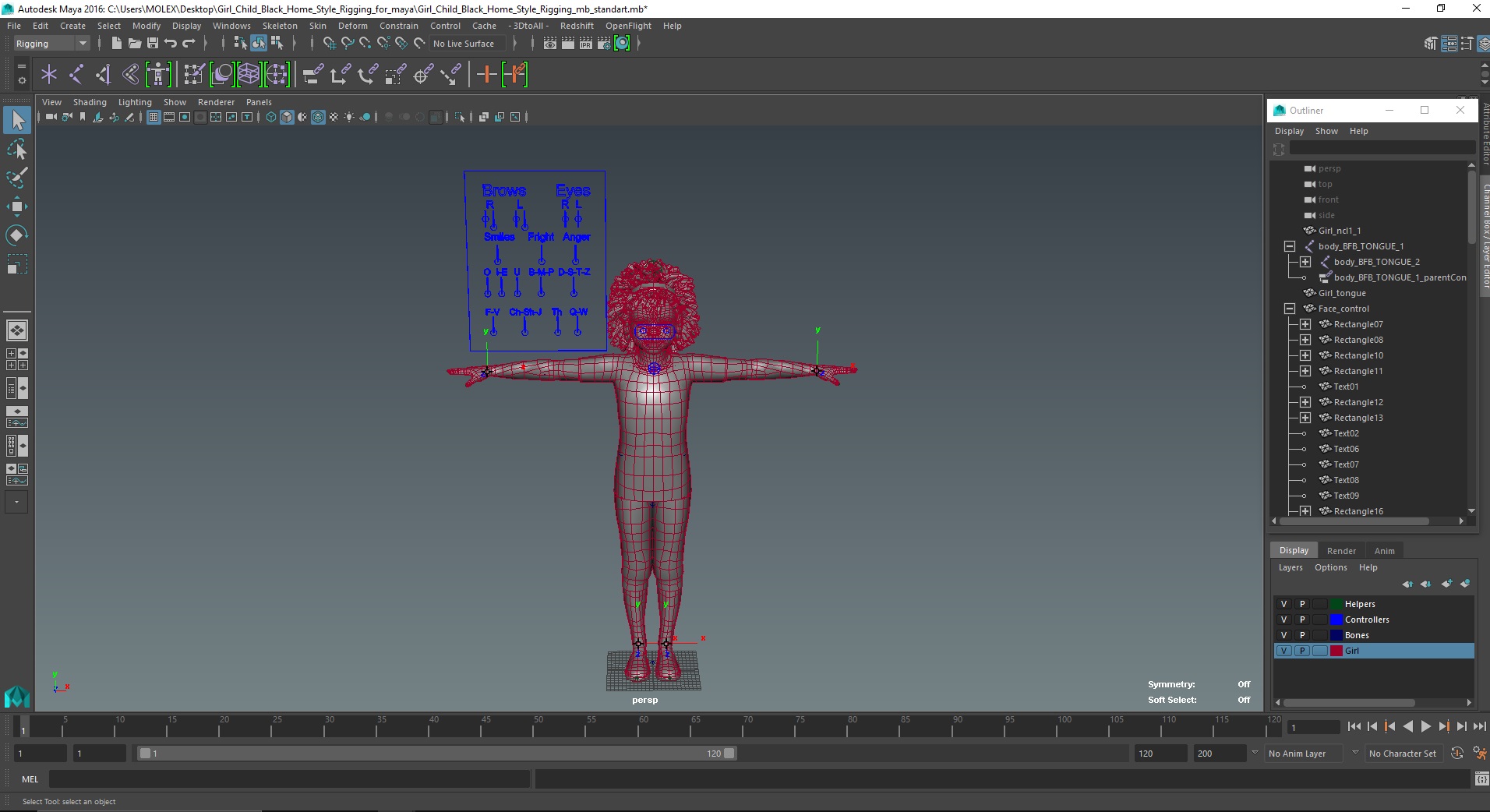Open the Render Settings clapper-gear icon
The height and width of the screenshot is (812, 1490).
pyautogui.click(x=604, y=44)
